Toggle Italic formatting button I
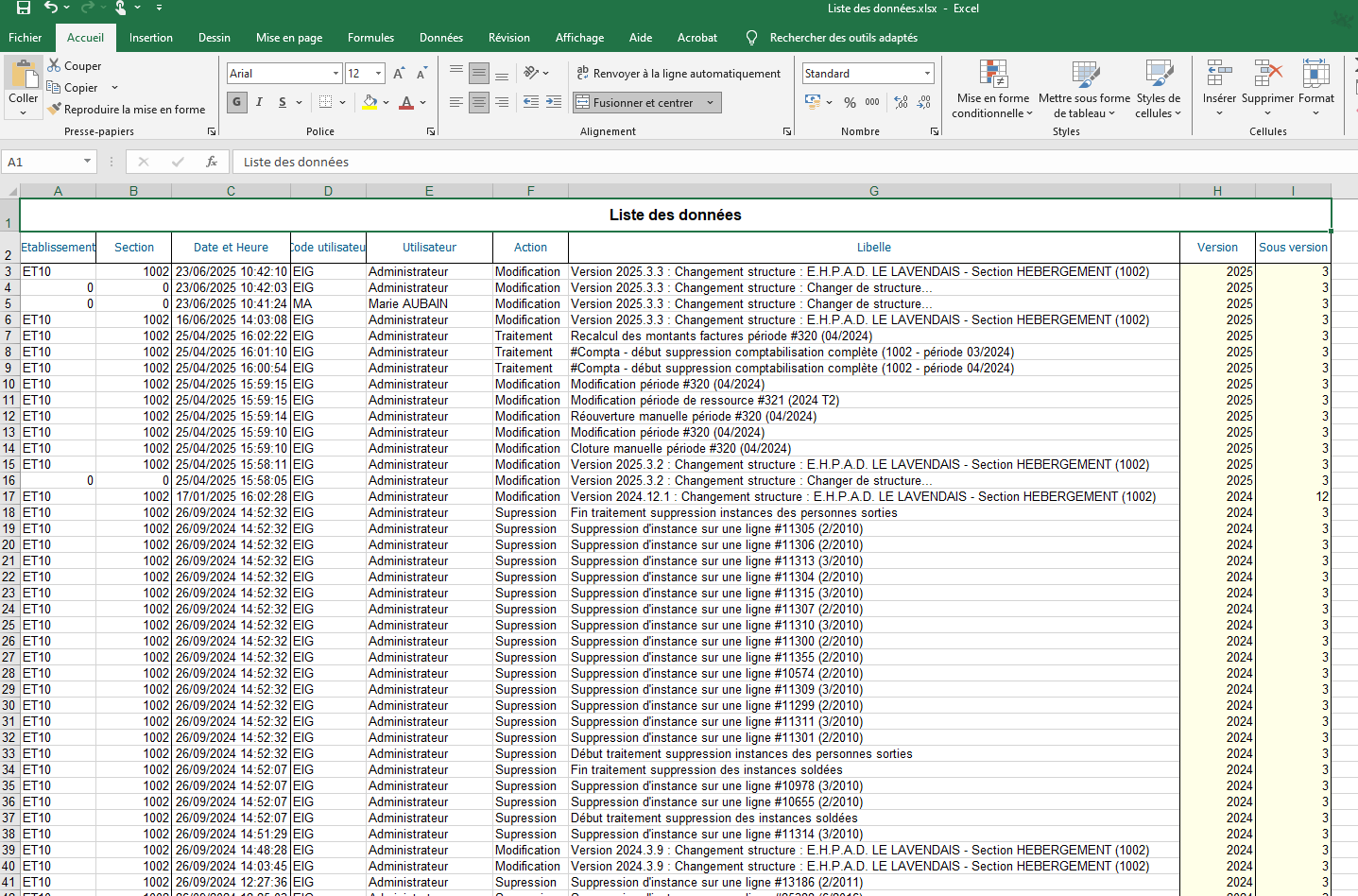Image resolution: width=1358 pixels, height=896 pixels. [259, 102]
